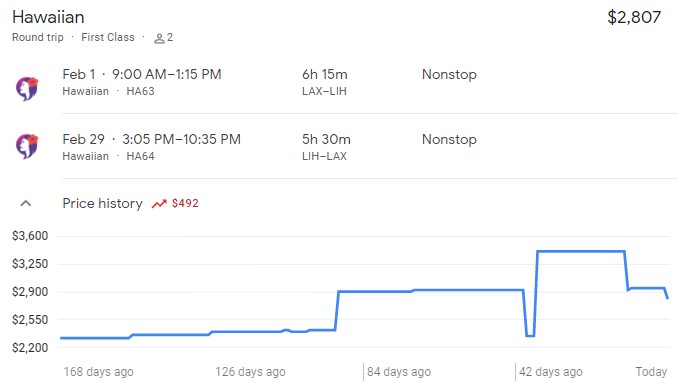Click the $3,600 price axis label

click(30, 236)
